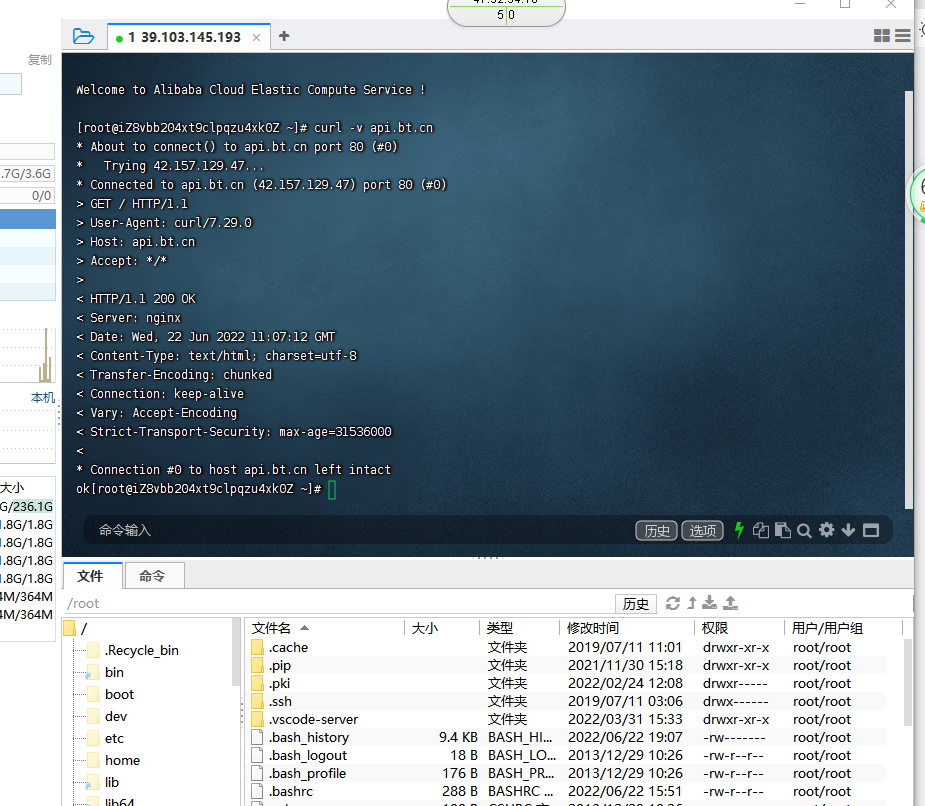This screenshot has width=925, height=806.
Task: Select the .bashrc file
Action: [566, 791]
